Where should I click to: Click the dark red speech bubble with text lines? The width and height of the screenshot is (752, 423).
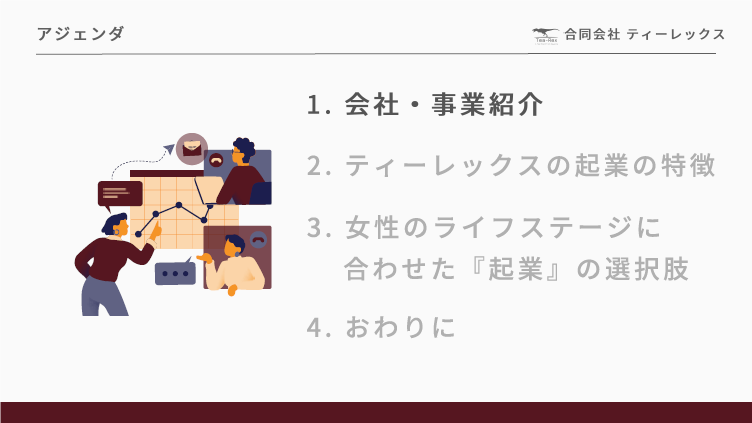pos(120,196)
